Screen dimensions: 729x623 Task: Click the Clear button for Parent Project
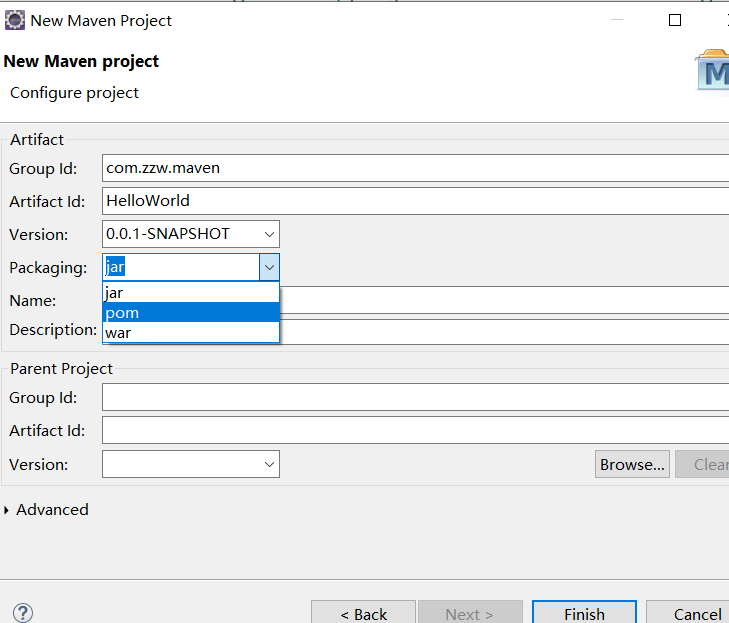click(x=702, y=464)
